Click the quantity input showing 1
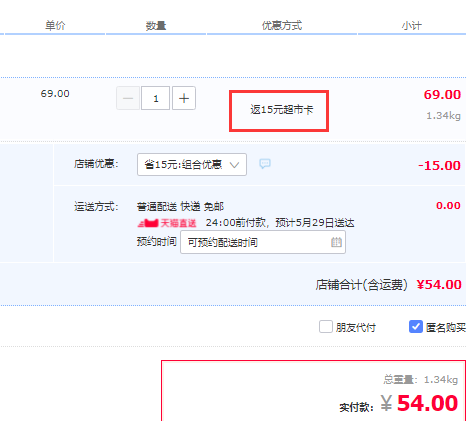Image resolution: width=473 pixels, height=421 pixels. click(156, 98)
